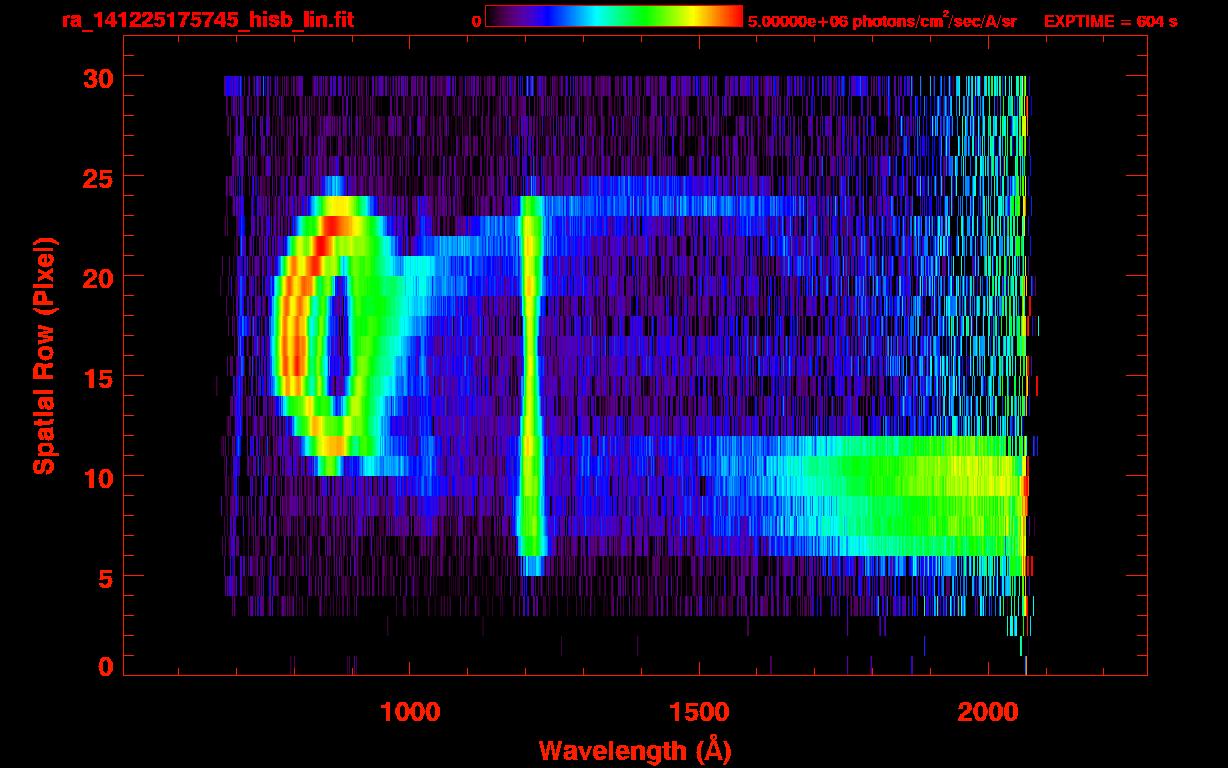1228x768 pixels.
Task: Click the Spatial Row (Pixel) axis label
Action: click(x=43, y=355)
